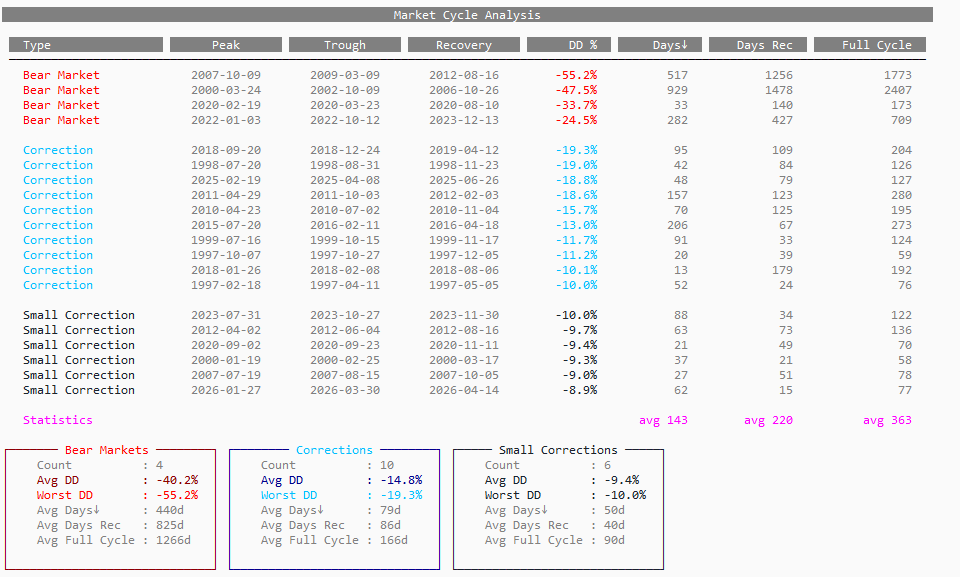Image resolution: width=960 pixels, height=577 pixels.
Task: Select the Bear Market row peaking 2020-02-19
Action: 467,105
